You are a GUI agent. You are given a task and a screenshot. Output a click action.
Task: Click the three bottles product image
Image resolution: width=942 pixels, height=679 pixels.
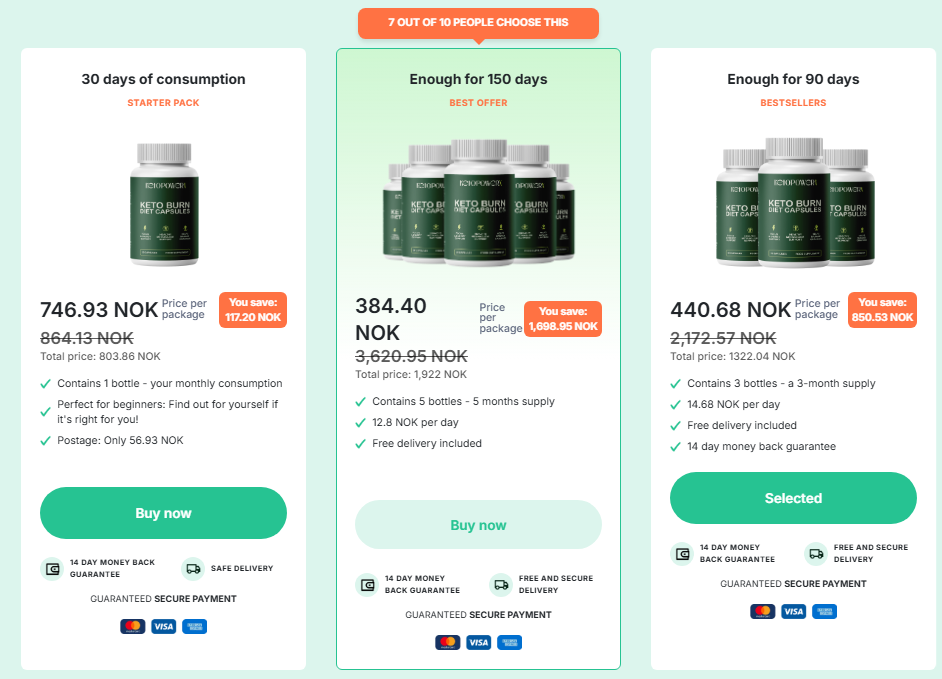tap(793, 204)
